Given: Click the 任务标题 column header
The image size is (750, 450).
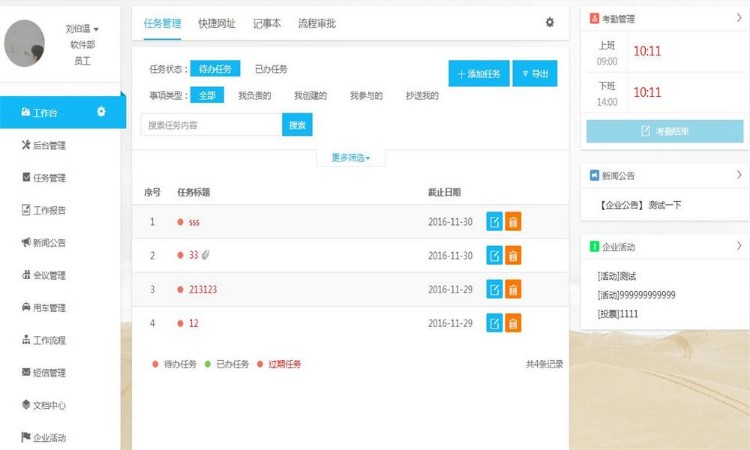Looking at the screenshot, I should 194,192.
